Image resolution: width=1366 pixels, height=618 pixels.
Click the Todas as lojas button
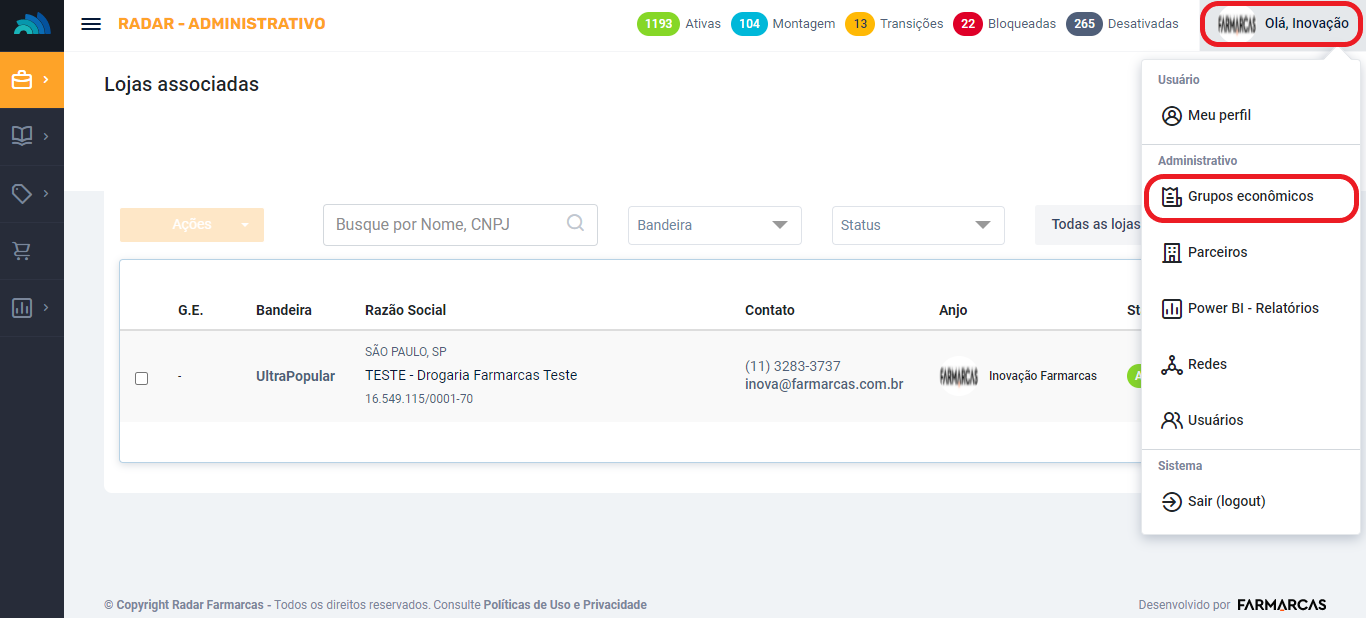pos(1092,225)
